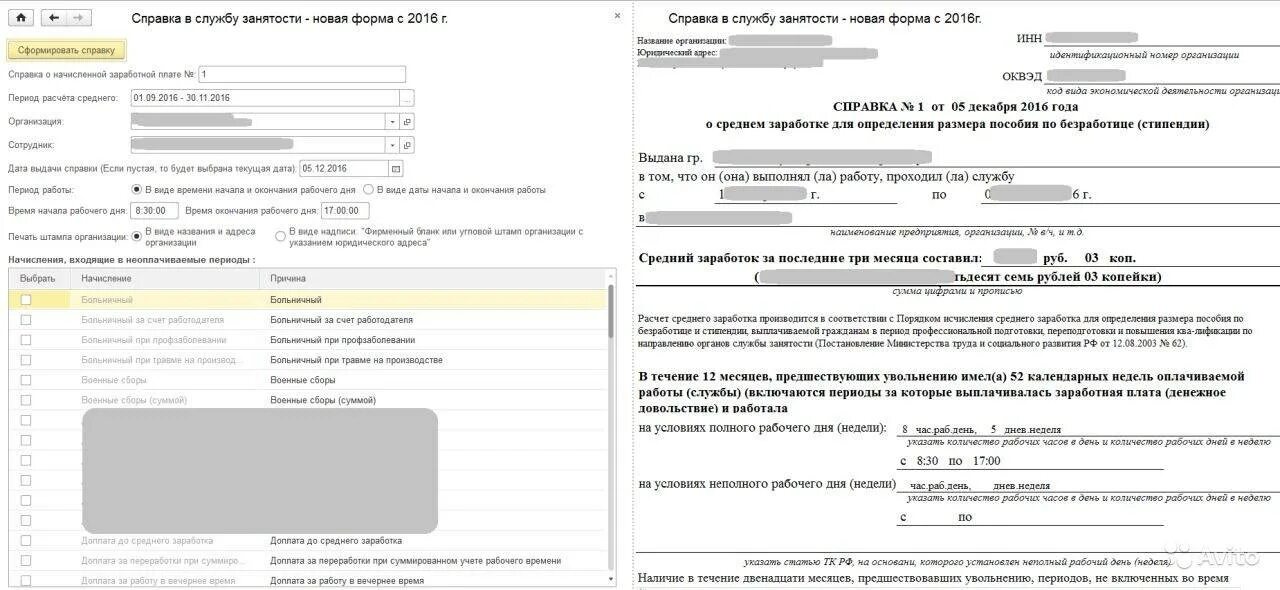Click the Home navigation icon
The width and height of the screenshot is (1280, 590).
pyautogui.click(x=21, y=16)
